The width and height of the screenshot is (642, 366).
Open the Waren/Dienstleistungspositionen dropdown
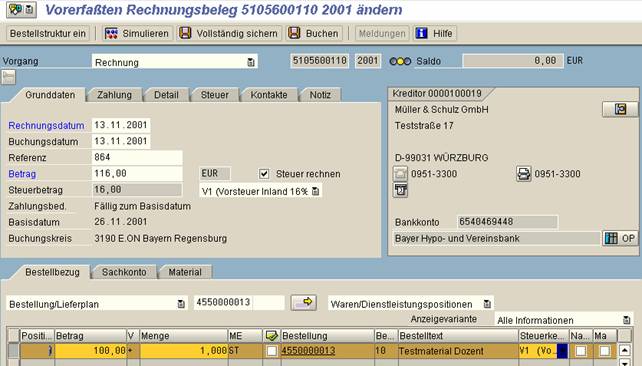(487, 304)
